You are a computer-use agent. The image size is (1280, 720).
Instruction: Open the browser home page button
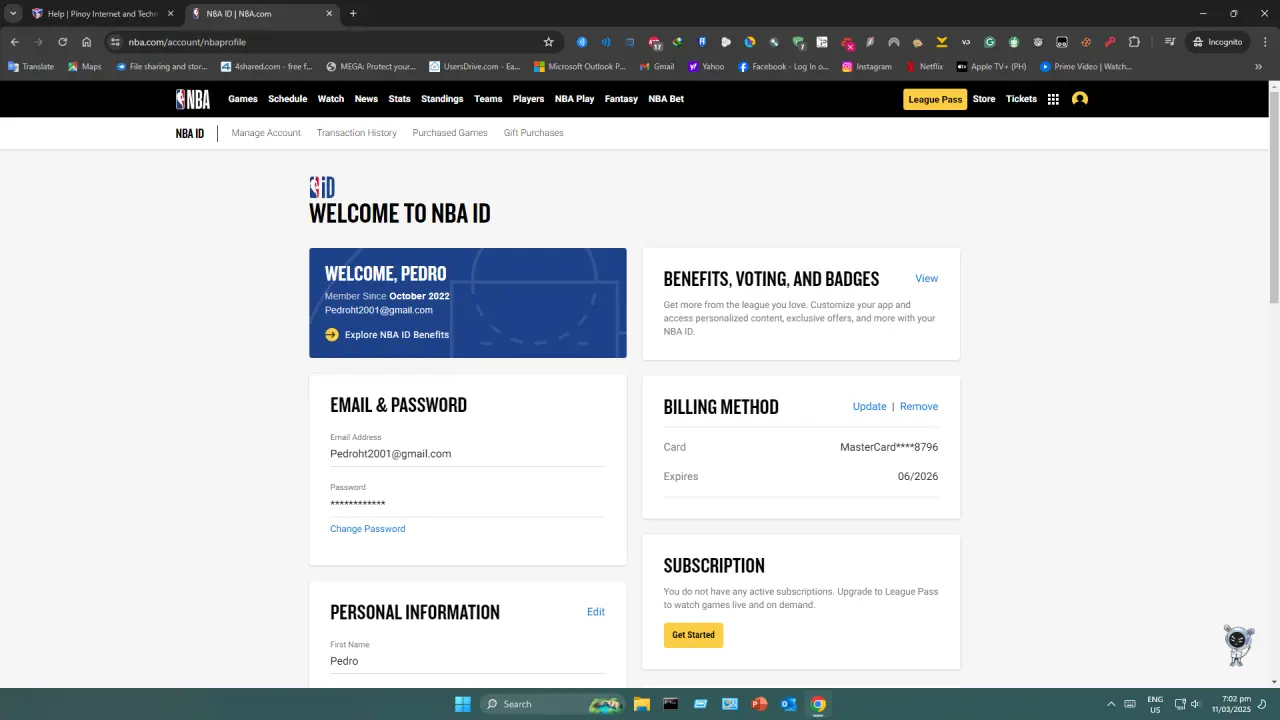[x=87, y=42]
